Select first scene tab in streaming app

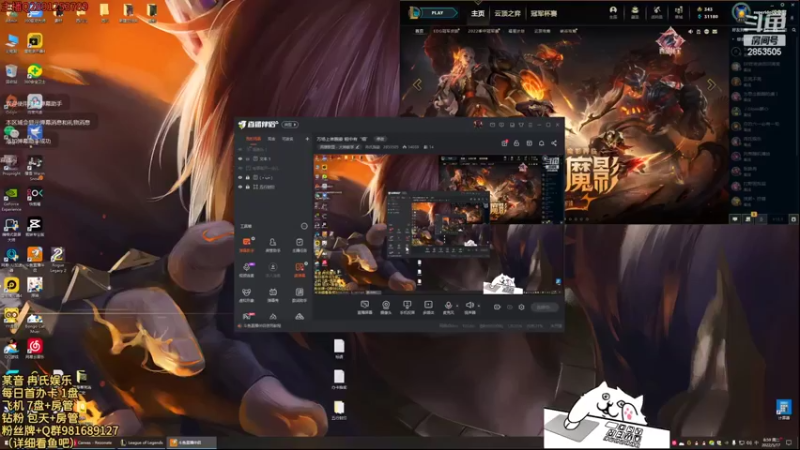253,139
